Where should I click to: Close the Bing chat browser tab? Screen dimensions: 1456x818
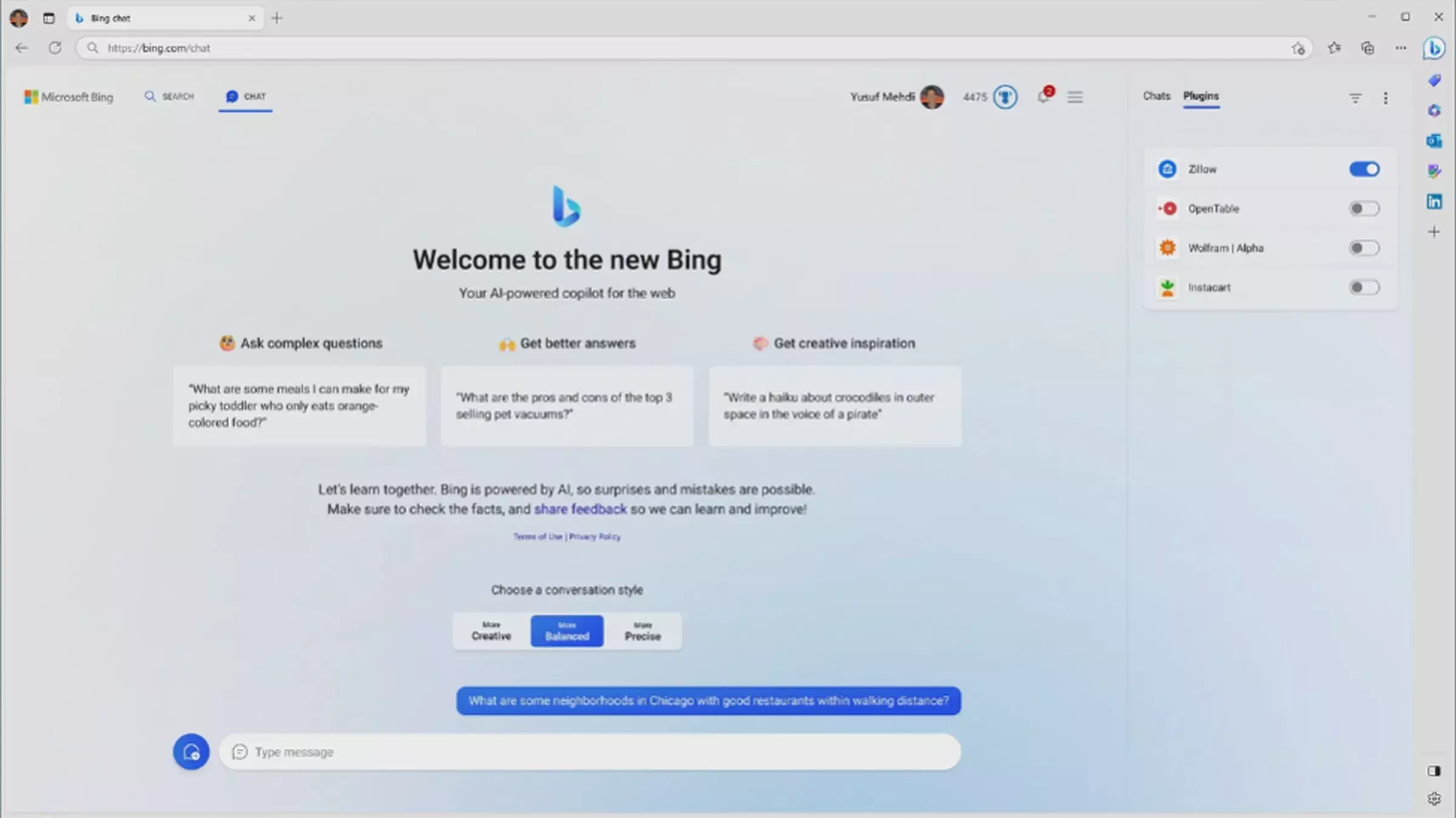[252, 18]
